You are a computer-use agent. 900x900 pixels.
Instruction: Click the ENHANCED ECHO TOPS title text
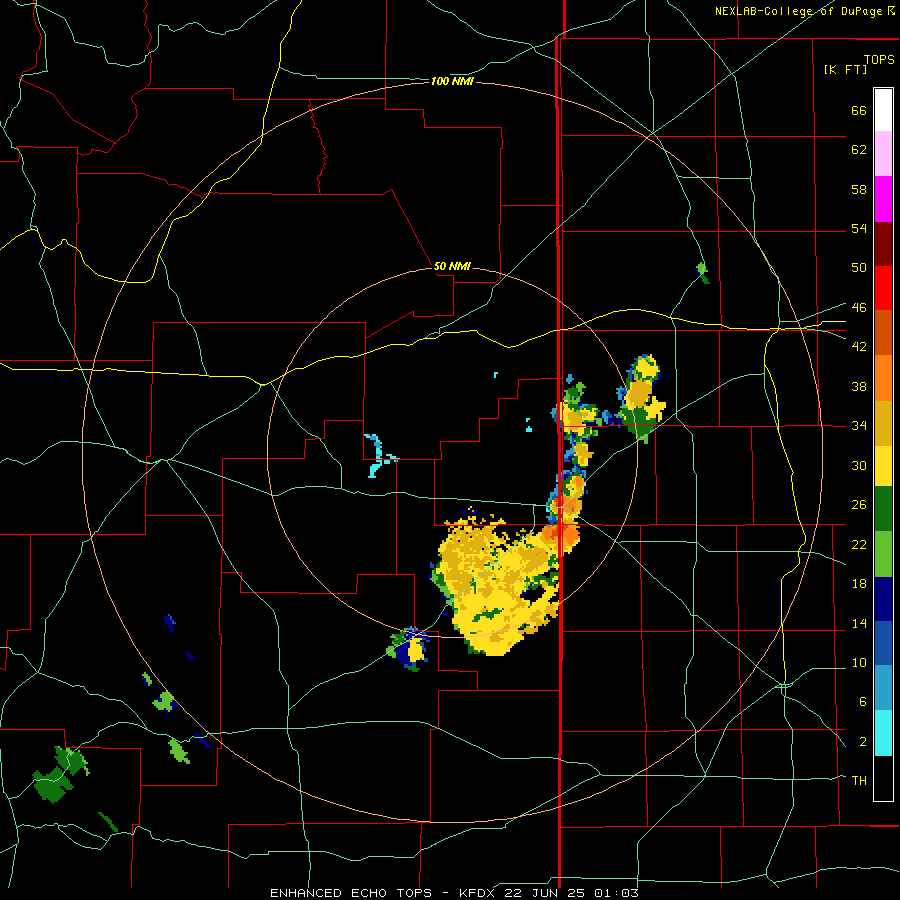[351, 893]
